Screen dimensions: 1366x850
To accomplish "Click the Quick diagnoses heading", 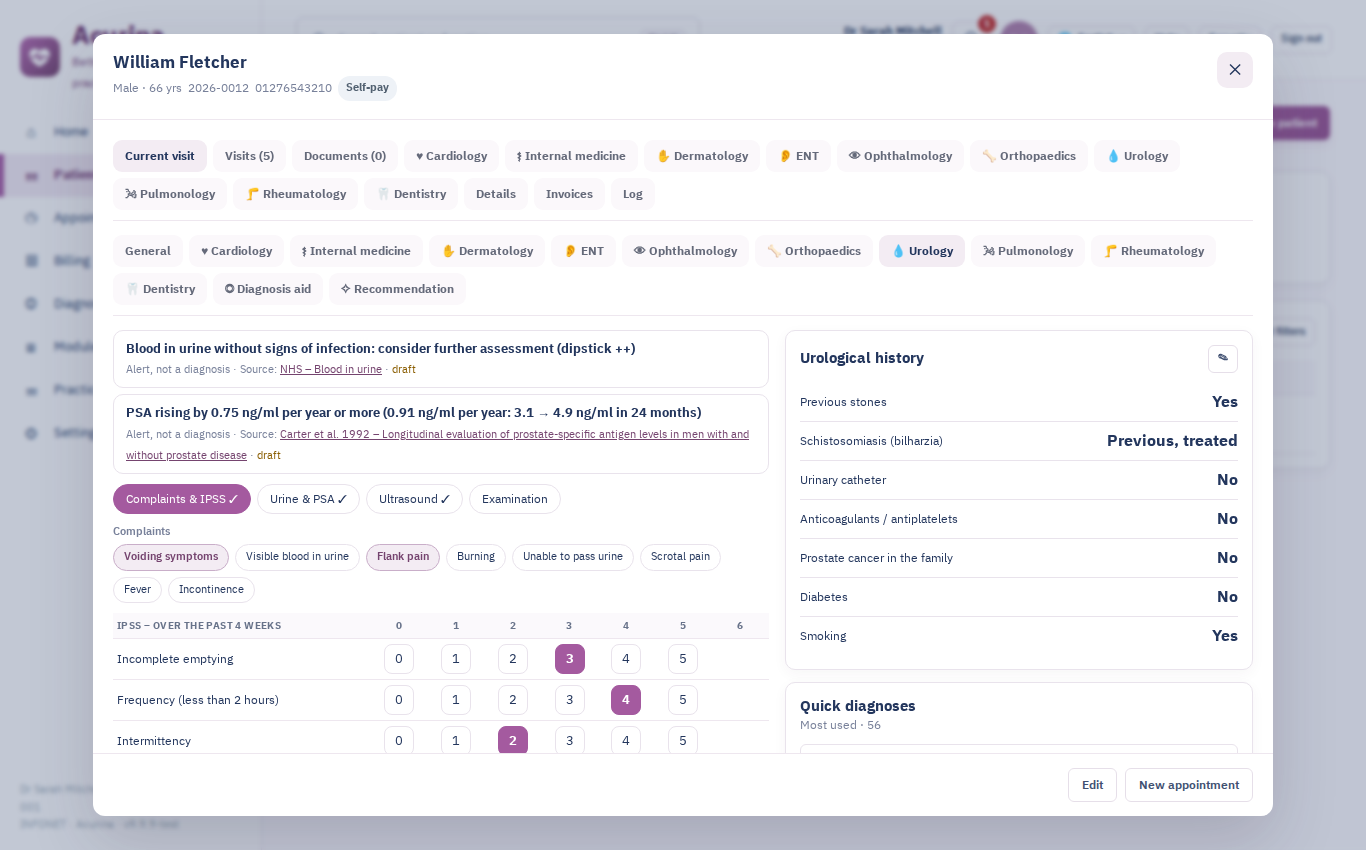I will pyautogui.click(x=858, y=706).
